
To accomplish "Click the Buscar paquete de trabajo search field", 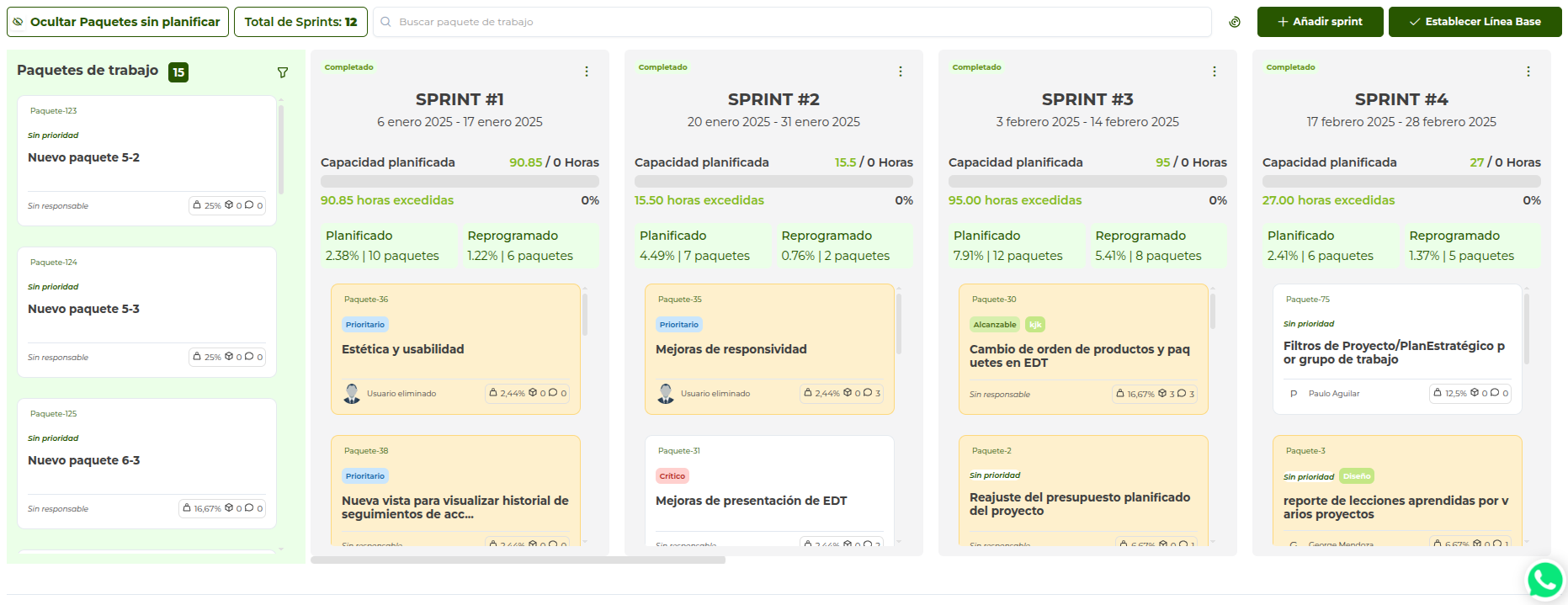I will 791,22.
